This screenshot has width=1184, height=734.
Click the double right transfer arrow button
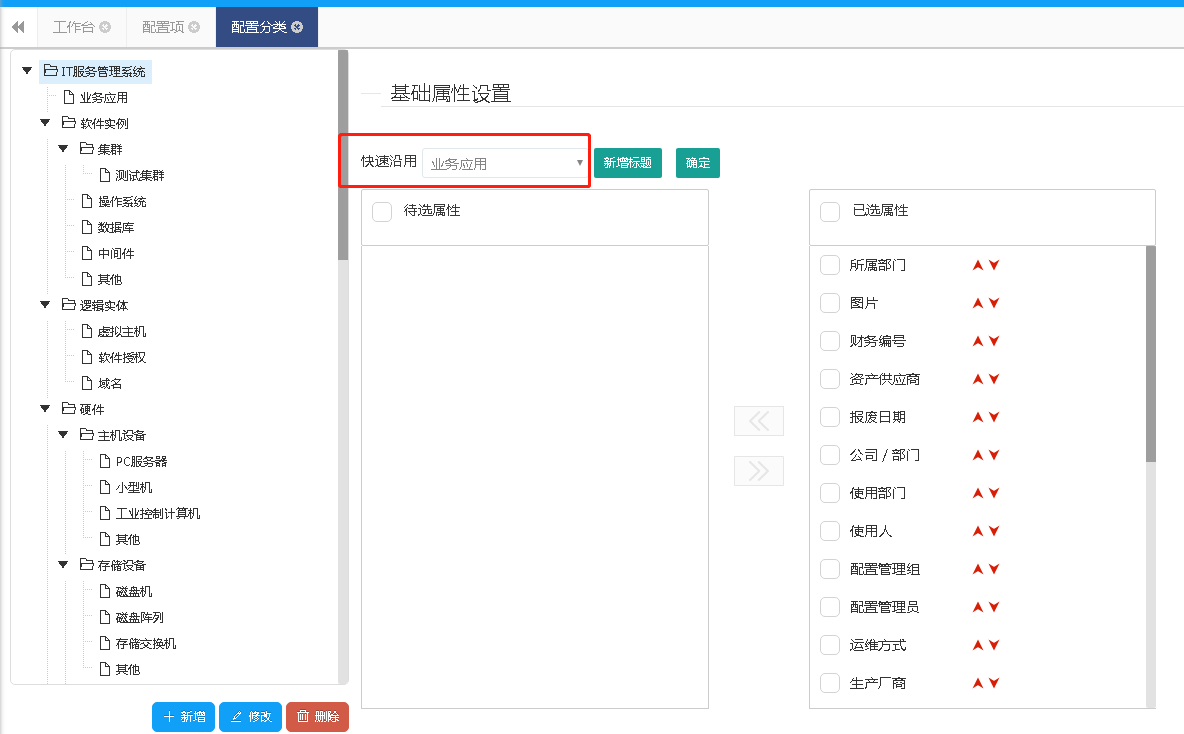pyautogui.click(x=758, y=471)
